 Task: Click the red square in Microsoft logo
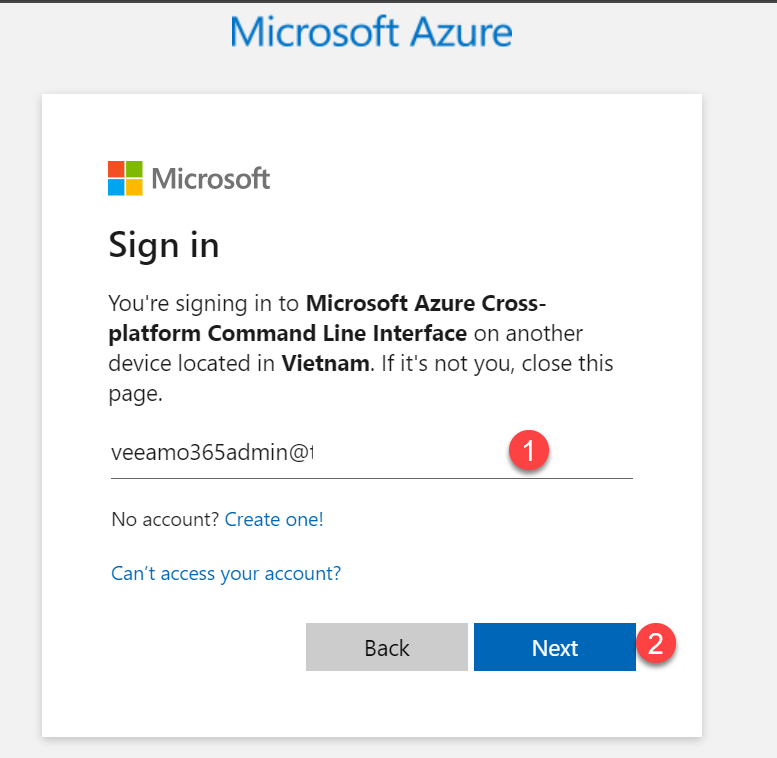[x=116, y=169]
